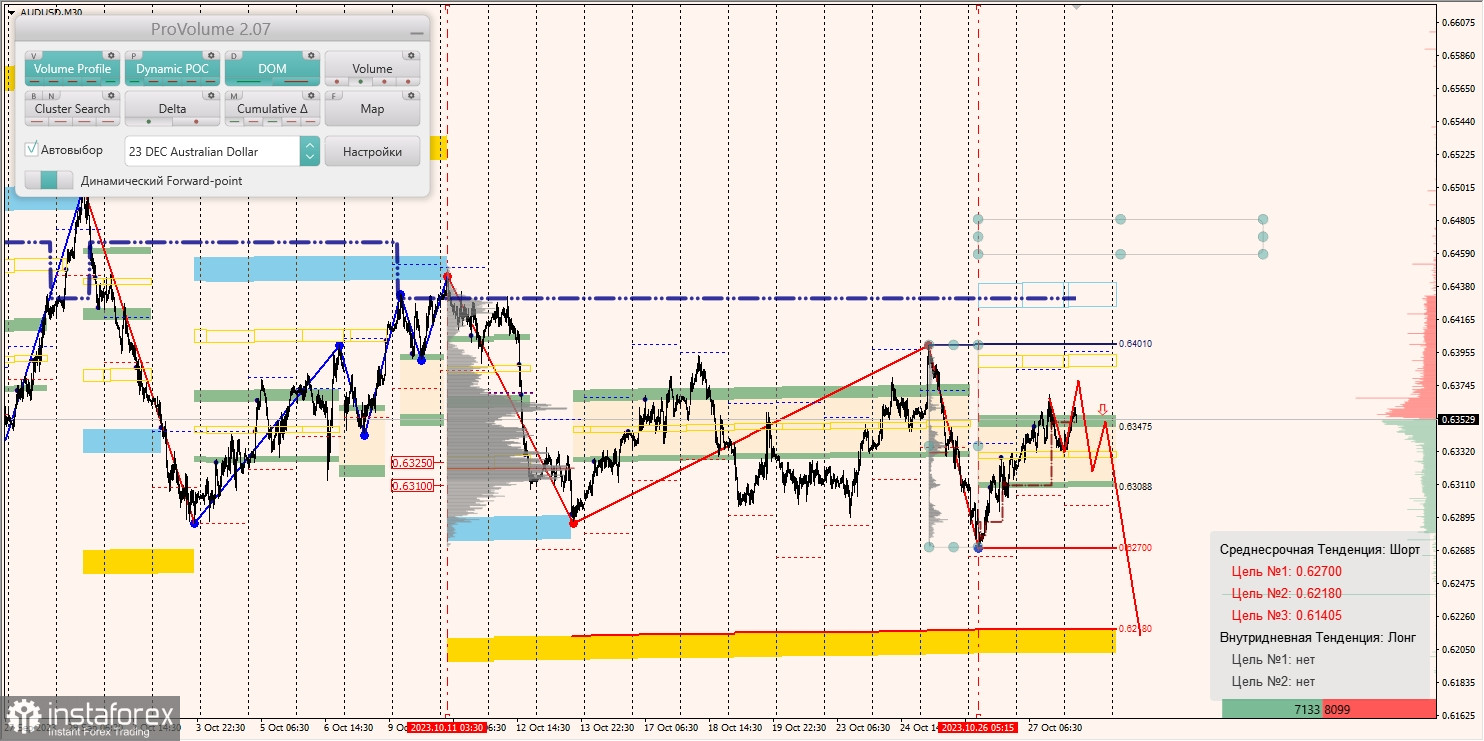Click the F hotkey tab on Map

[334, 96]
